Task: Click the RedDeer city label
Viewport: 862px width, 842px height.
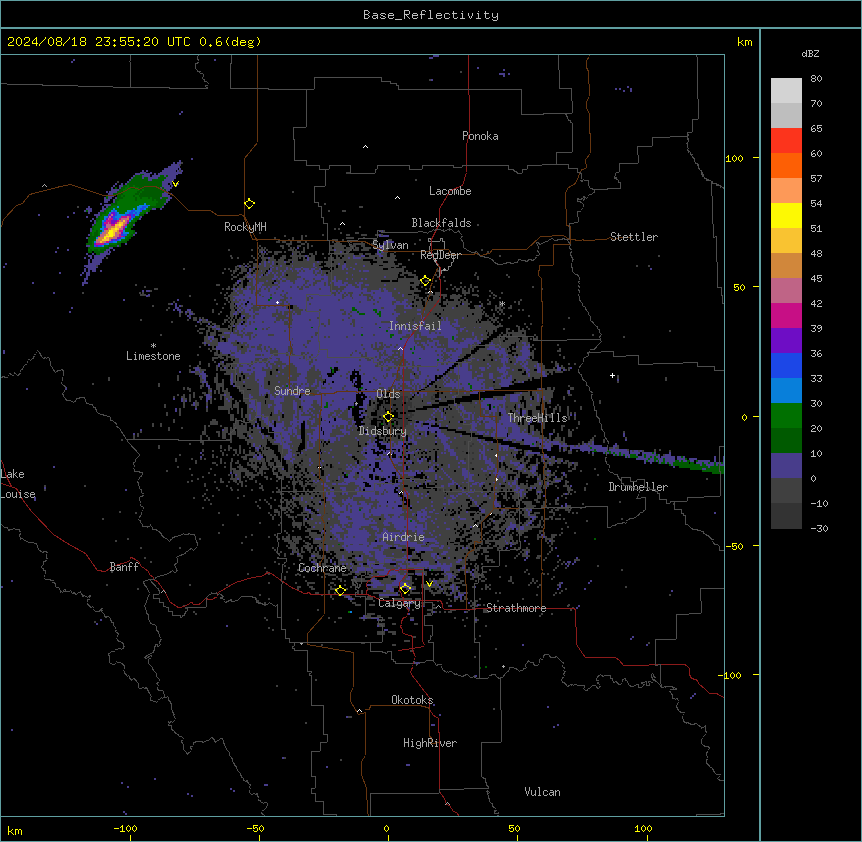Action: pyautogui.click(x=440, y=255)
